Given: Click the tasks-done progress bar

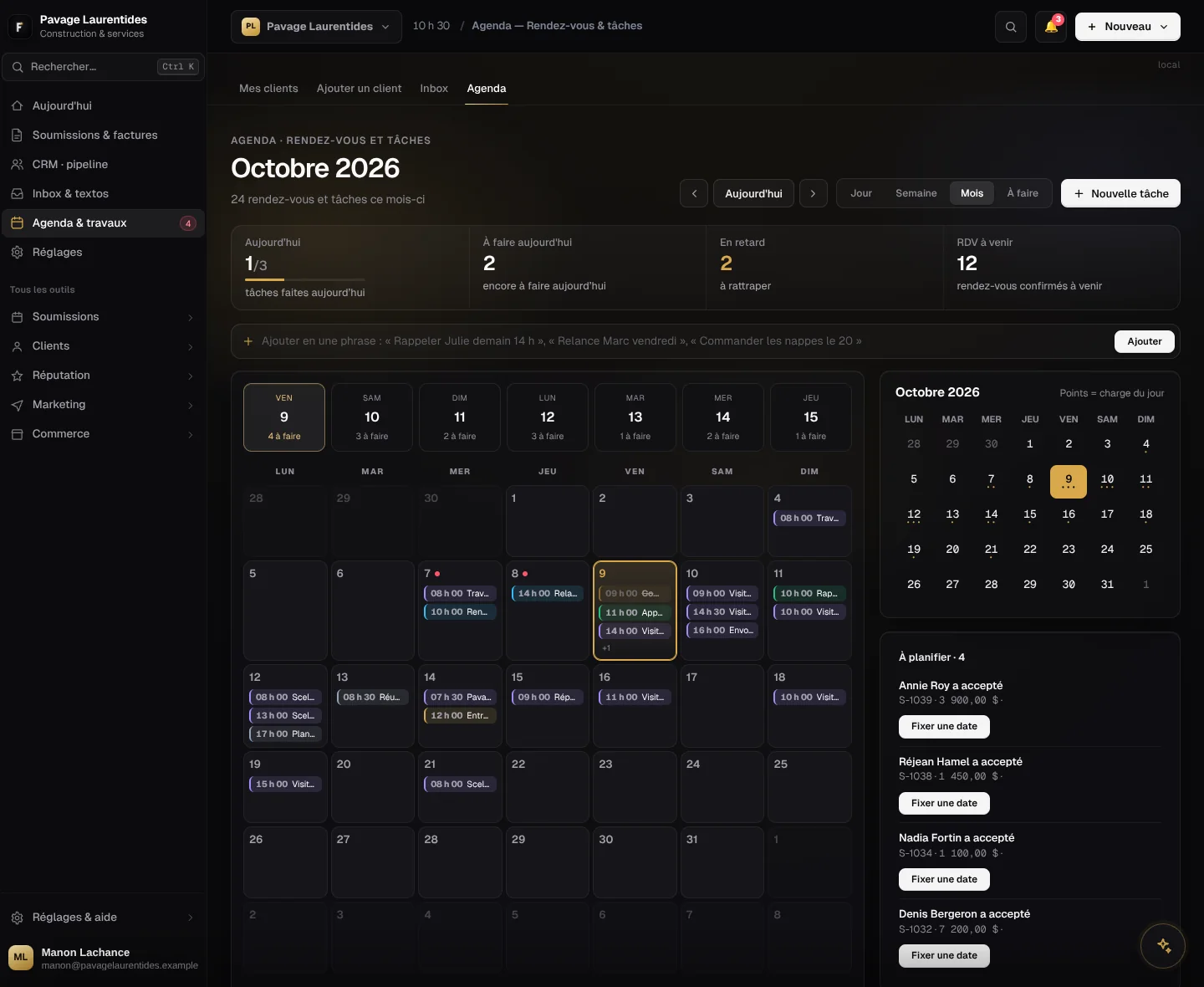Looking at the screenshot, I should click(x=304, y=279).
